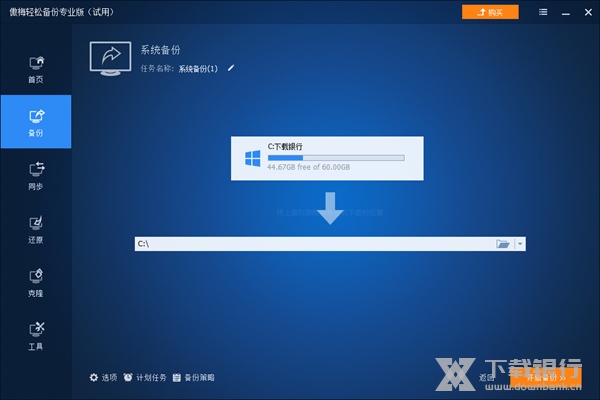Click the C: drive usage bar

click(336, 158)
